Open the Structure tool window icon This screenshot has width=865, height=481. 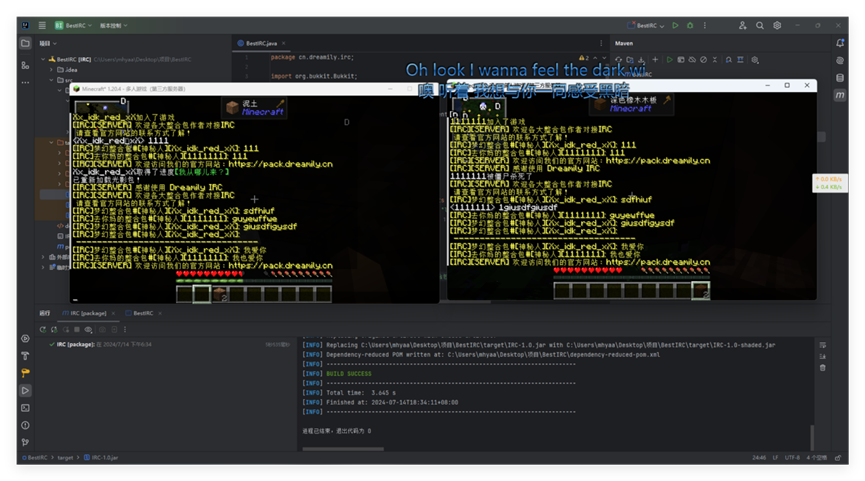click(x=25, y=65)
